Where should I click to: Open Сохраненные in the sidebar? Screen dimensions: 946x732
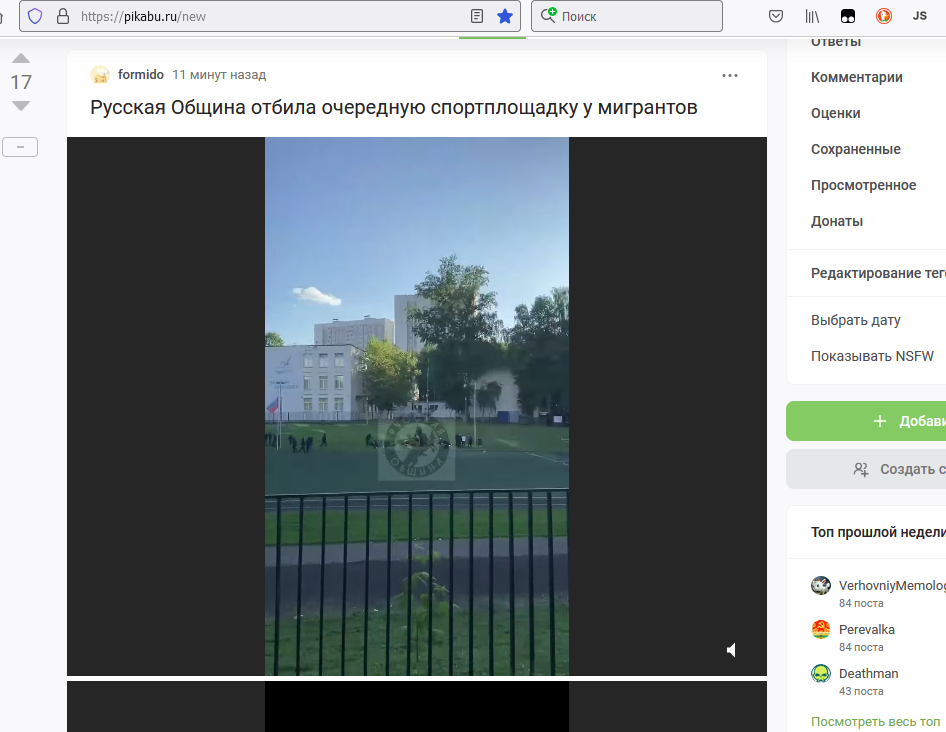[856, 149]
